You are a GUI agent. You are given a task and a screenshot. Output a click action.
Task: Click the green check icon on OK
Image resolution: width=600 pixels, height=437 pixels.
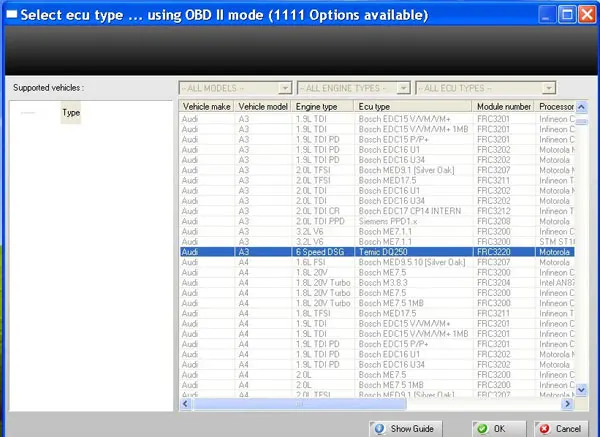click(483, 429)
